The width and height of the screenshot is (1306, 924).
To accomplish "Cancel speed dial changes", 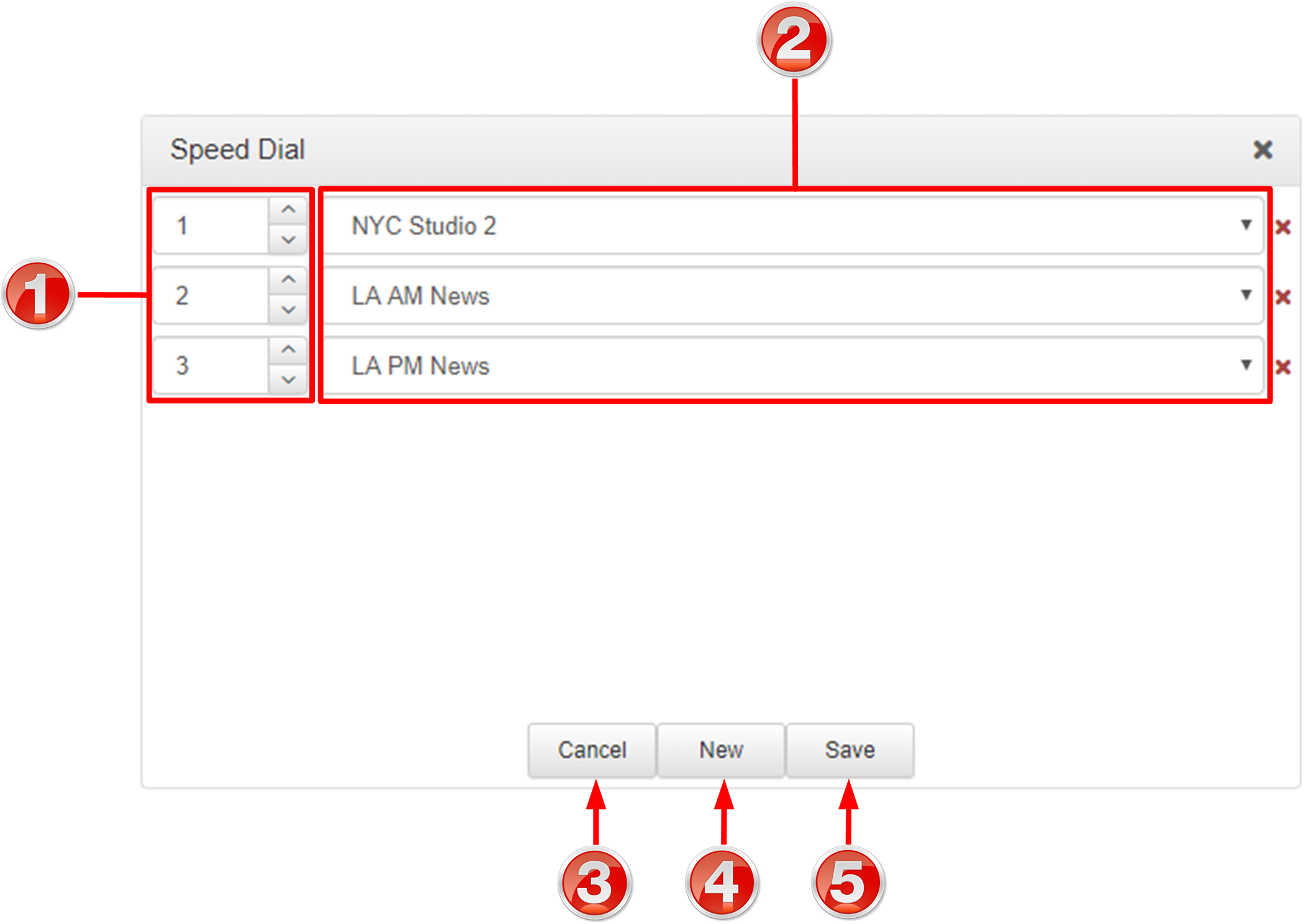I will coord(592,750).
